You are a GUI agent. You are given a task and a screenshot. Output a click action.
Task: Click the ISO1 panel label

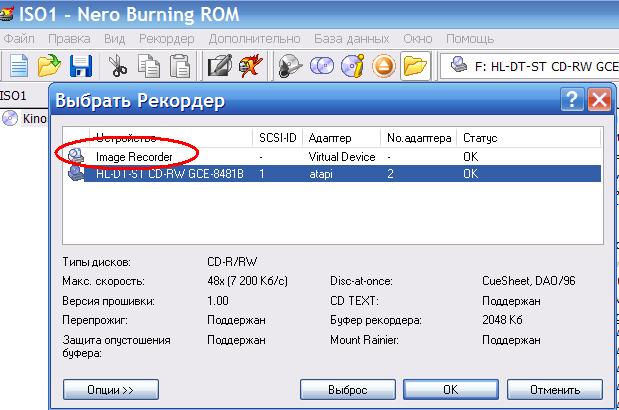coord(13,95)
